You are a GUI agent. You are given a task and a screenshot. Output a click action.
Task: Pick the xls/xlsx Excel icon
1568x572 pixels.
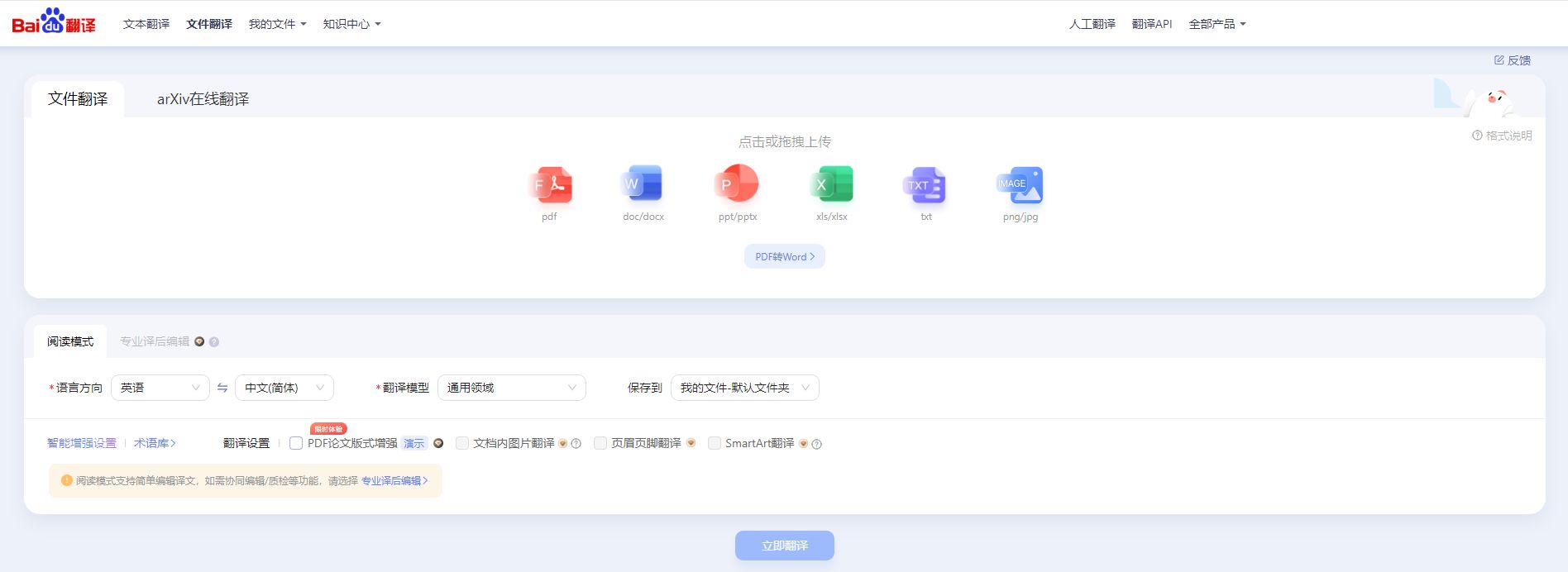(x=831, y=184)
